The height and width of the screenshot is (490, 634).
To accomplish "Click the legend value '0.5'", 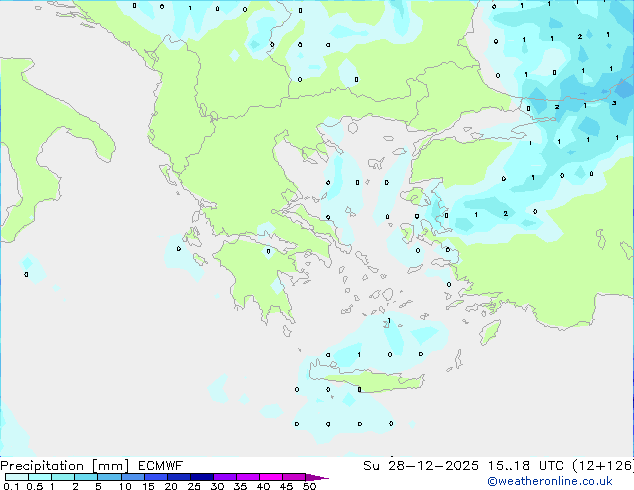I will point(35,486).
